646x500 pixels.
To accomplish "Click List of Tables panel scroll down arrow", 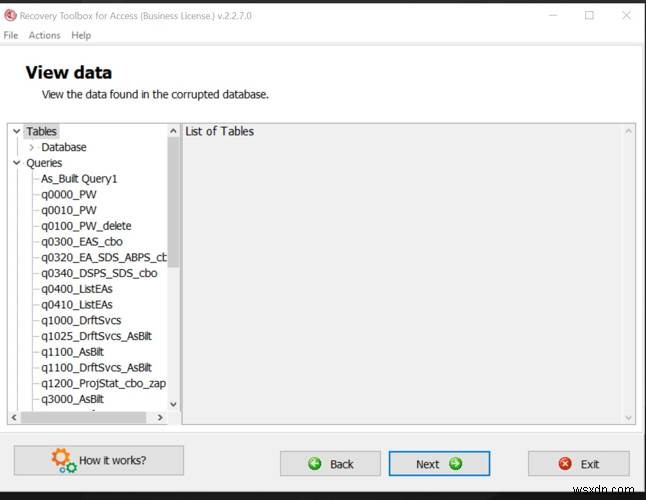I will pos(628,418).
